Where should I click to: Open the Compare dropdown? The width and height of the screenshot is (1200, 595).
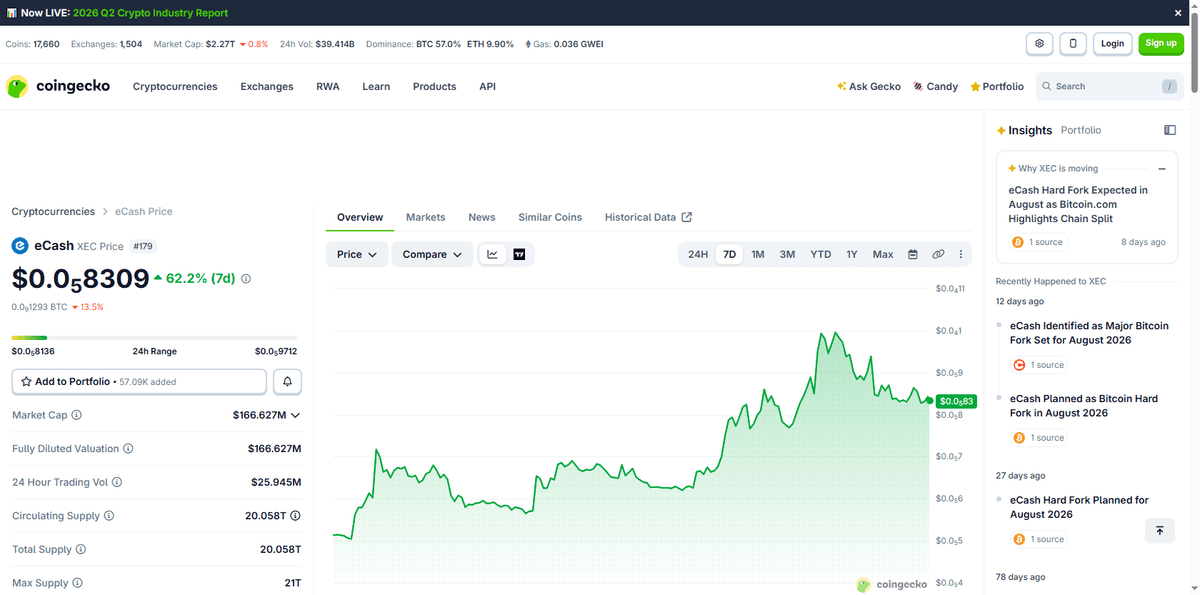tap(432, 255)
